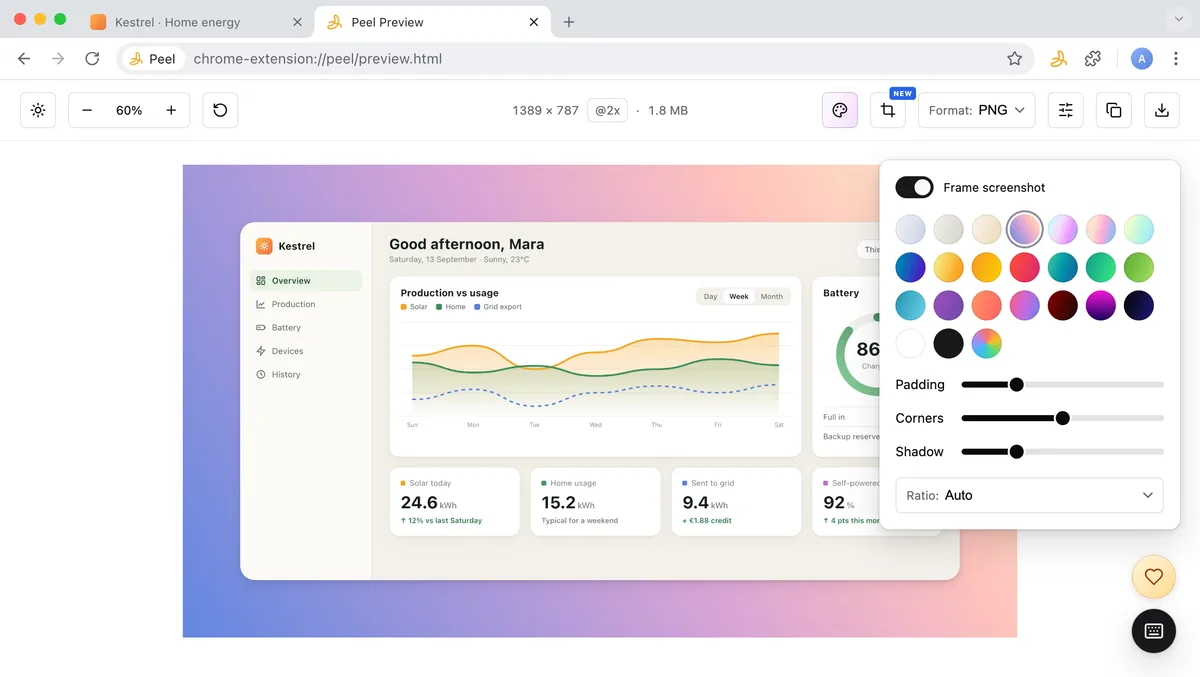This screenshot has height=677, width=1200.
Task: Go forward in browser history
Action: click(58, 59)
